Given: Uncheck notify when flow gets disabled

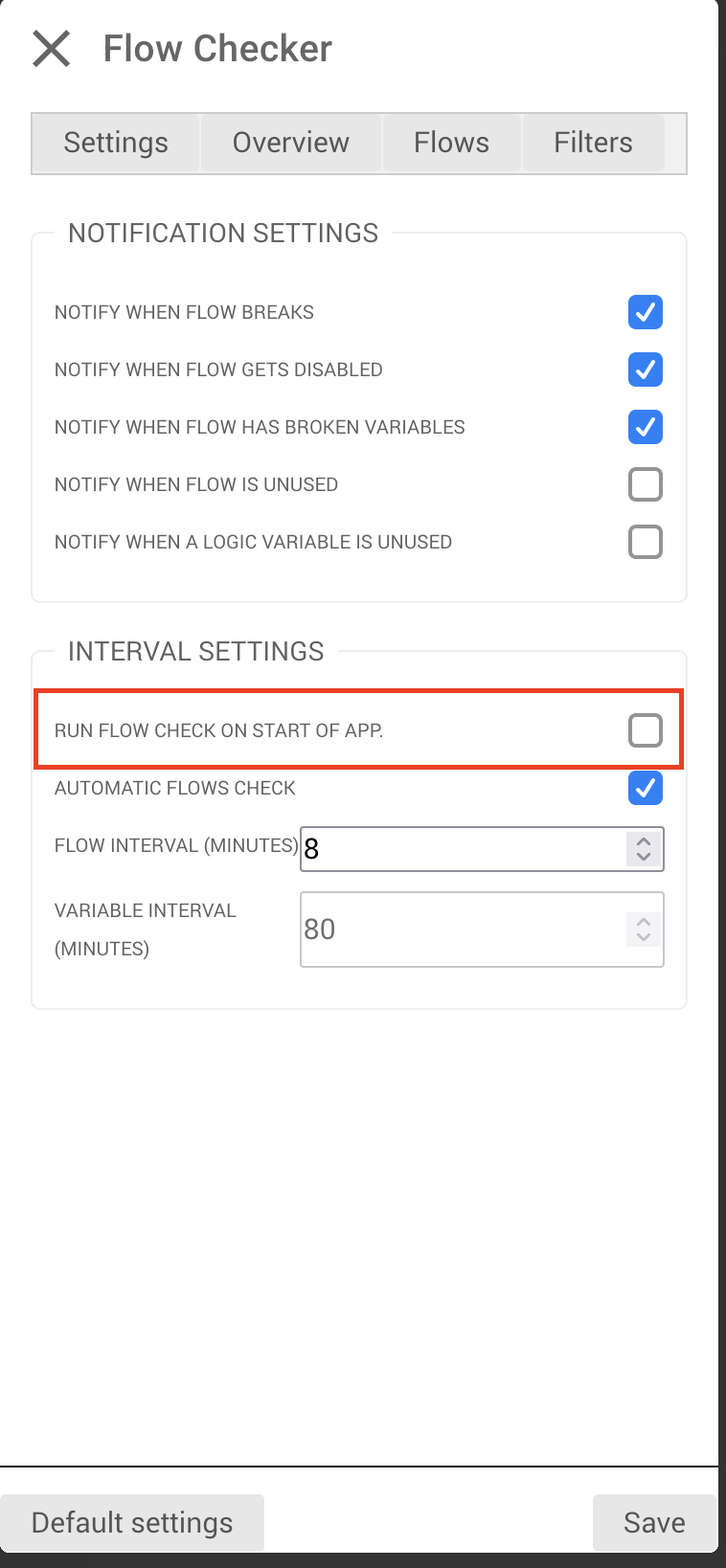Looking at the screenshot, I should coord(645,370).
